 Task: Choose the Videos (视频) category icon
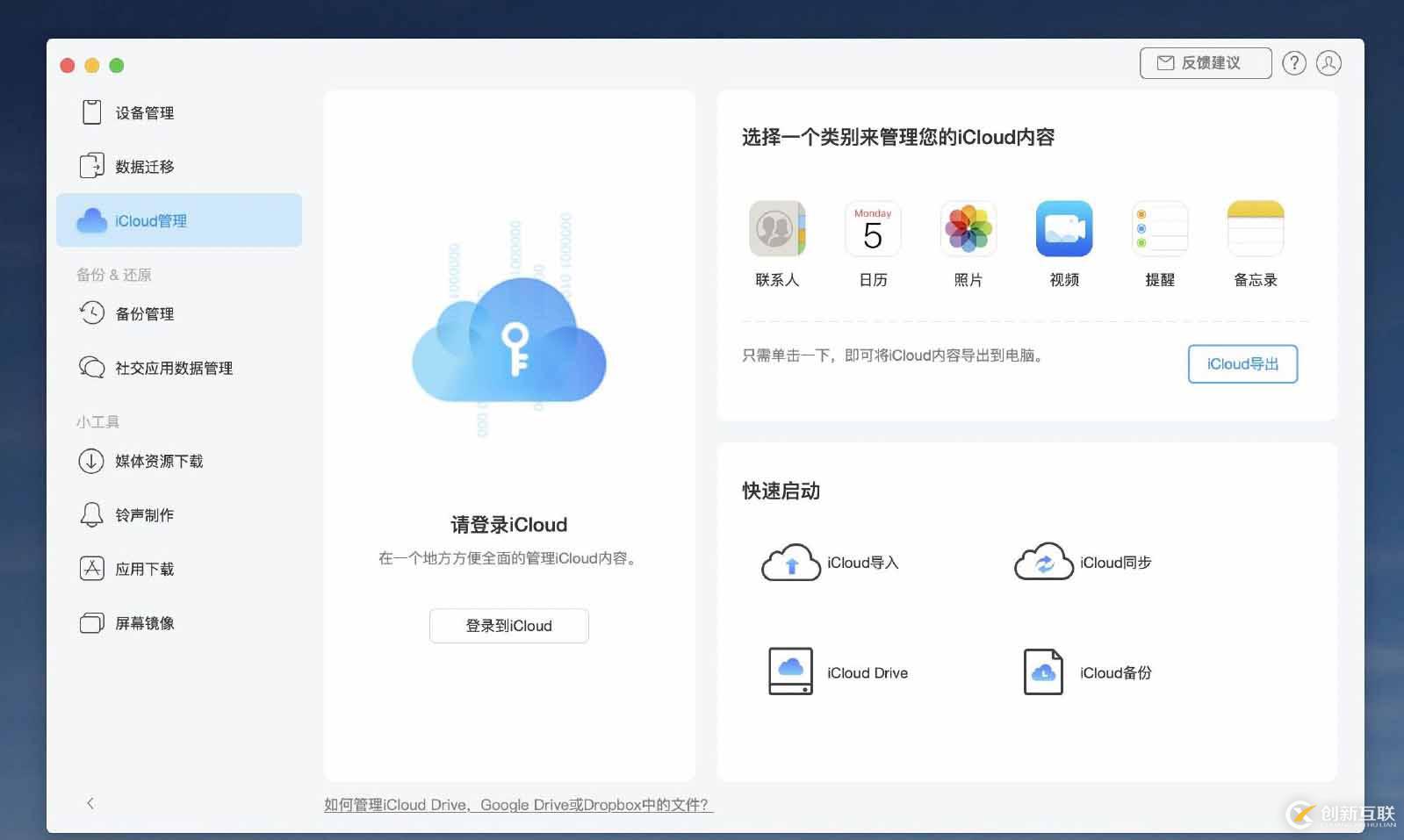click(x=1063, y=229)
